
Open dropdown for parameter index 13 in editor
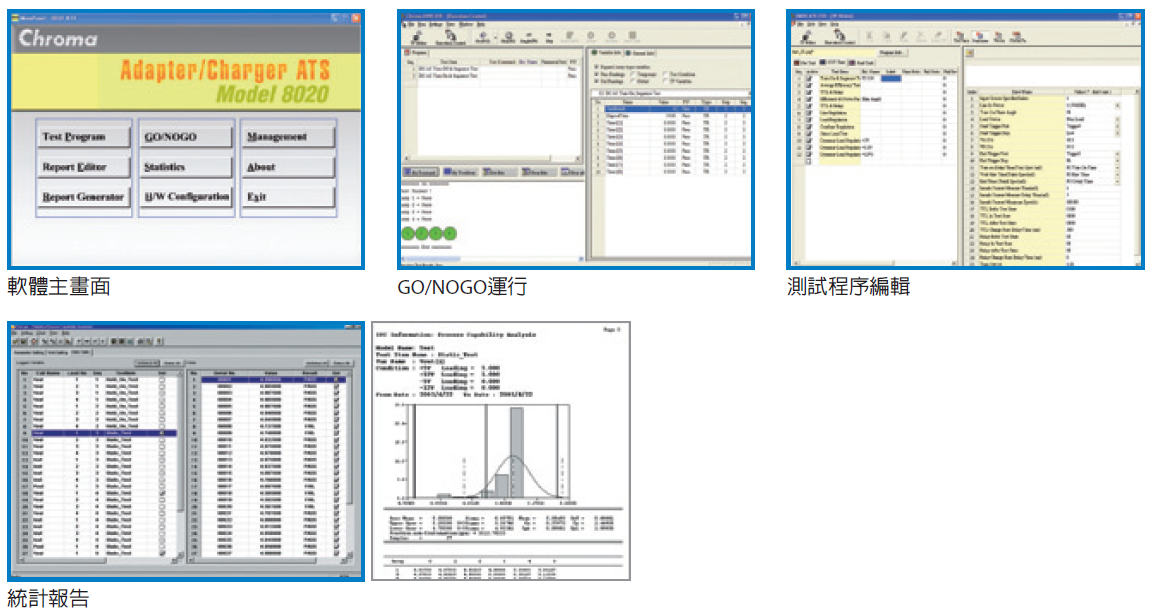point(1117,181)
